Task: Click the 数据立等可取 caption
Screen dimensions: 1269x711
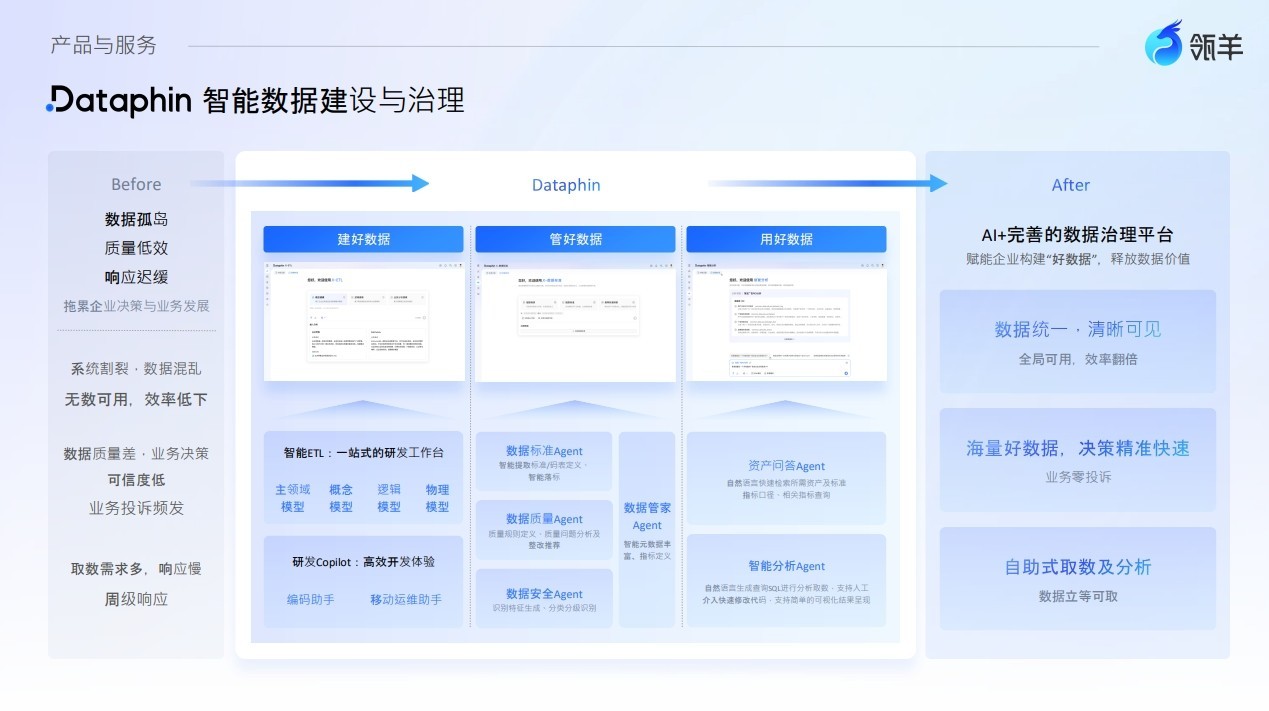Action: [1078, 596]
